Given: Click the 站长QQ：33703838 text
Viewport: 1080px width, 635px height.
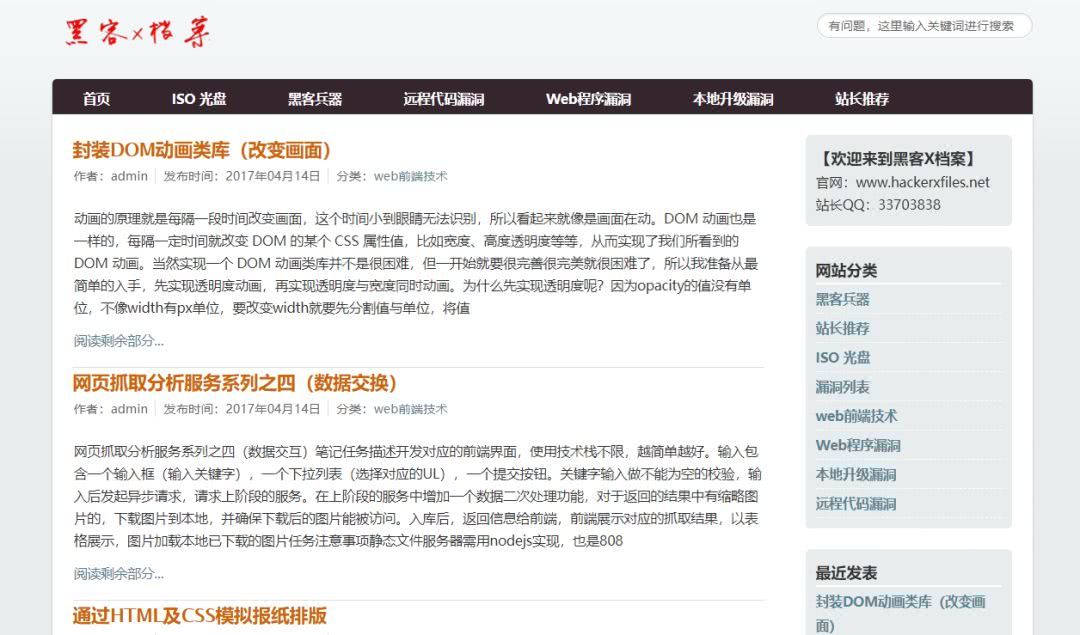Looking at the screenshot, I should 878,205.
